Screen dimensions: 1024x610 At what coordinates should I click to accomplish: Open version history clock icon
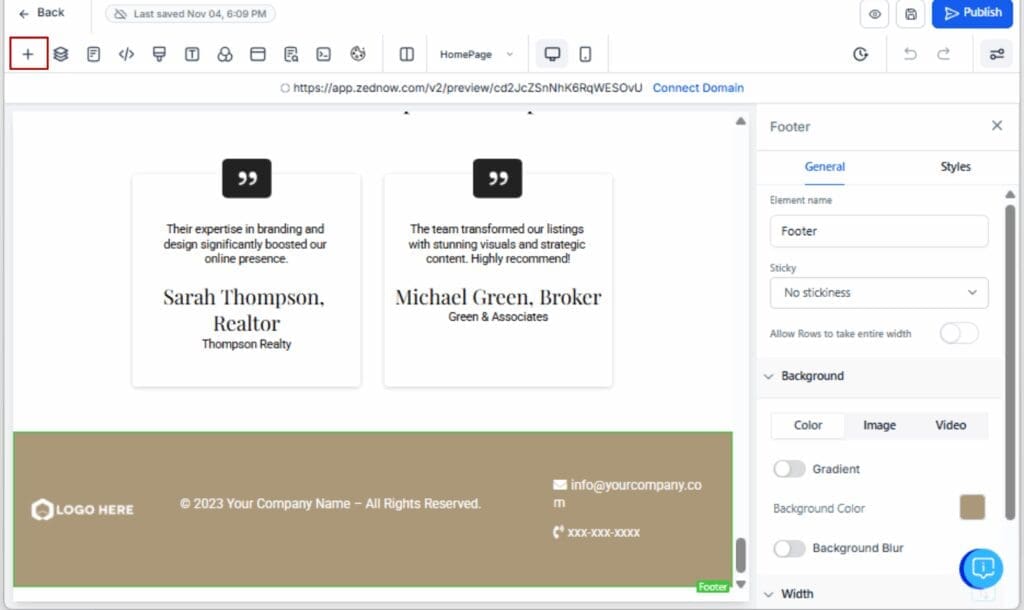point(861,54)
